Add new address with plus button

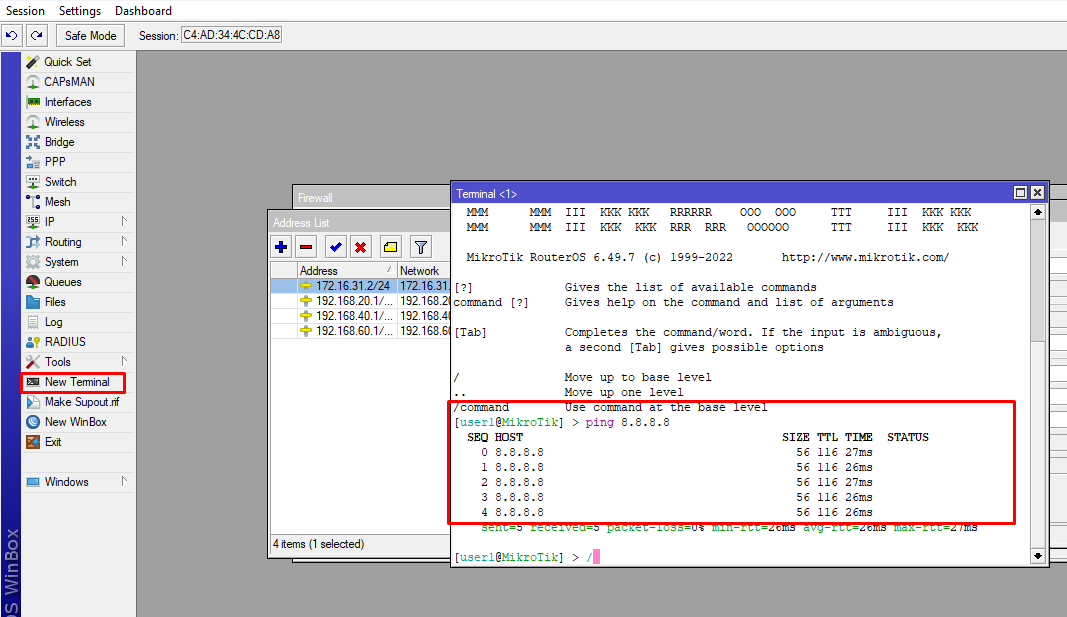281,247
